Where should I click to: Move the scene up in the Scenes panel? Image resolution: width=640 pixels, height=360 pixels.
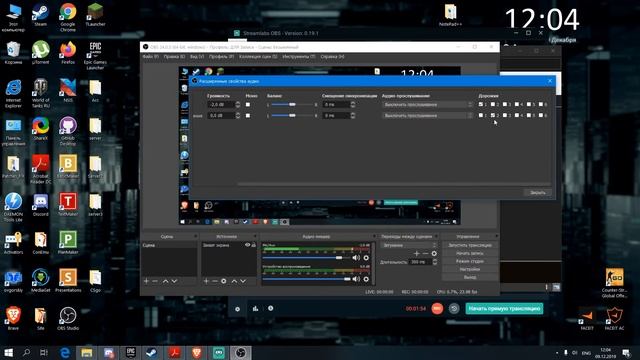point(165,281)
